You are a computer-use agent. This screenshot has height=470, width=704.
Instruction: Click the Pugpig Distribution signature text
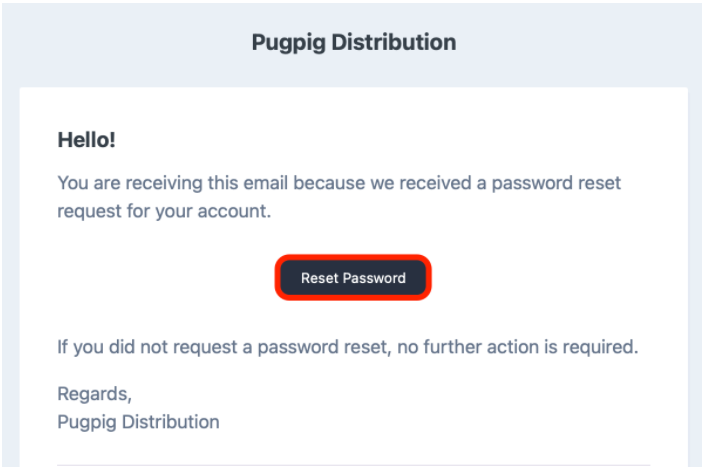click(138, 422)
